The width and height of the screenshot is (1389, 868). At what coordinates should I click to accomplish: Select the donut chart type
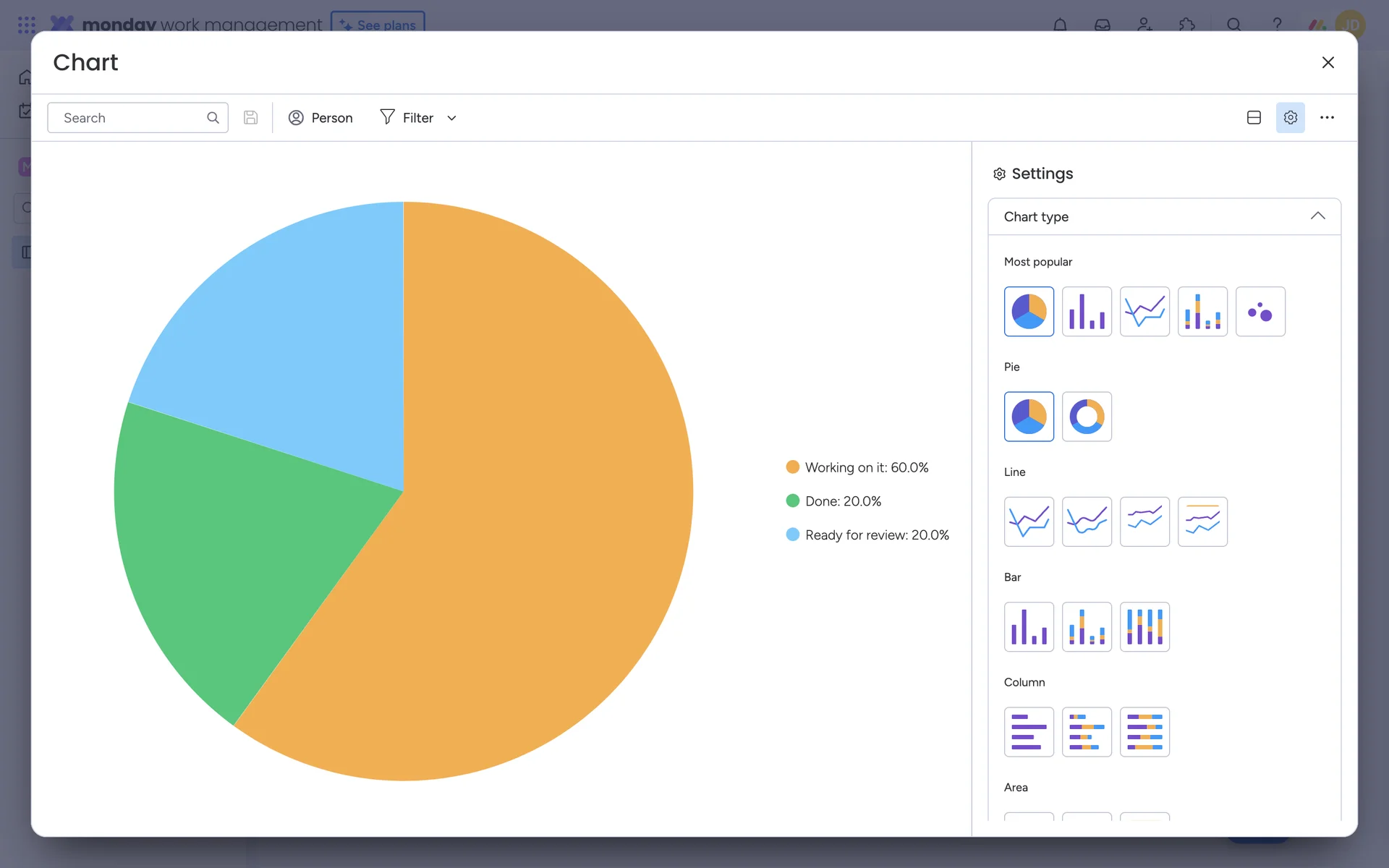pos(1087,417)
